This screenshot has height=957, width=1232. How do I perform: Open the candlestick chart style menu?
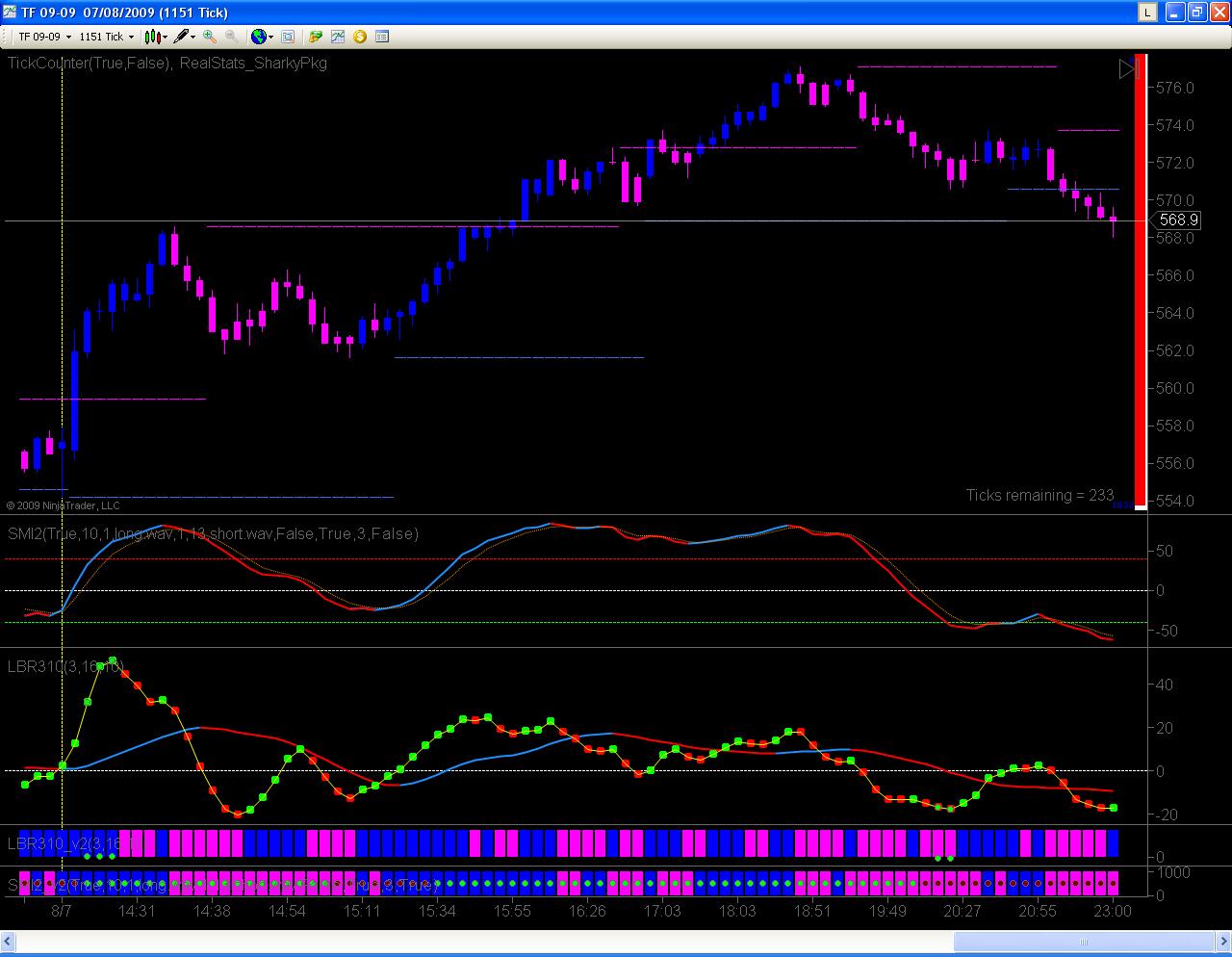155,37
